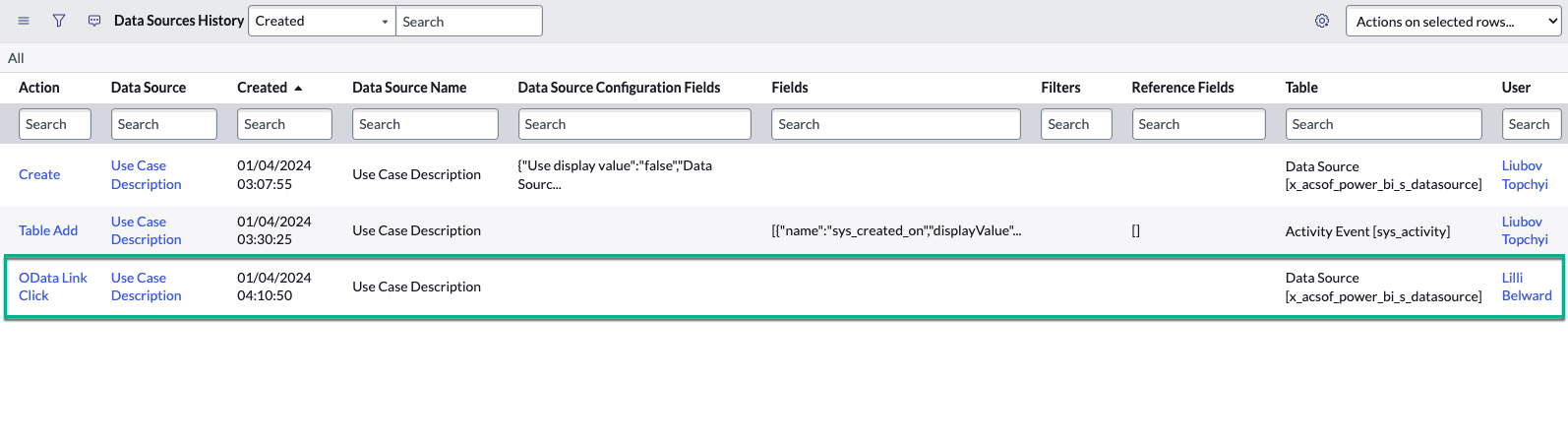The height and width of the screenshot is (447, 1568).
Task: Open user Lilli Belward link
Action: click(1526, 287)
